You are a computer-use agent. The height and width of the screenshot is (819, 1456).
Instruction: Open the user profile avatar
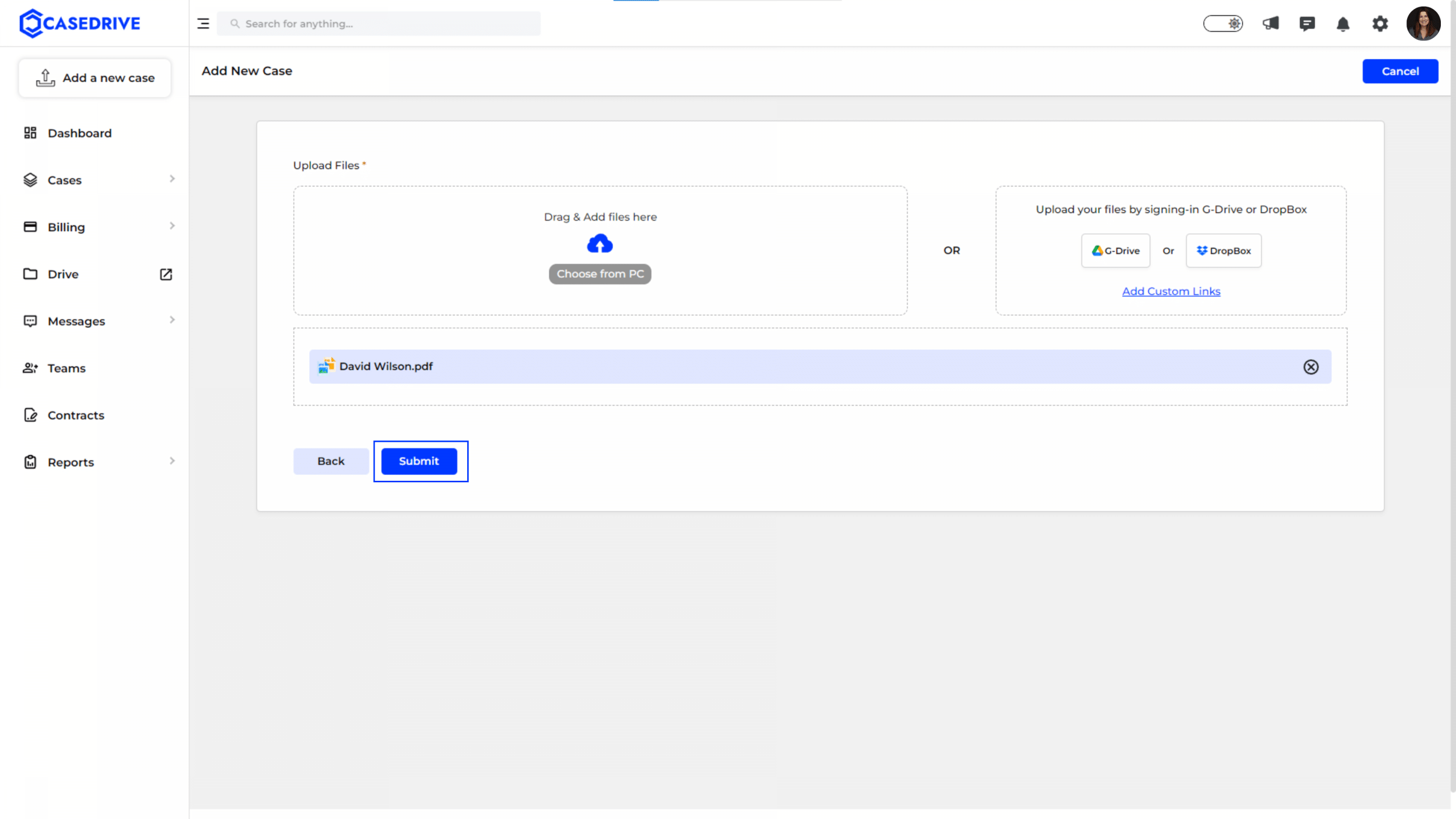click(1423, 24)
